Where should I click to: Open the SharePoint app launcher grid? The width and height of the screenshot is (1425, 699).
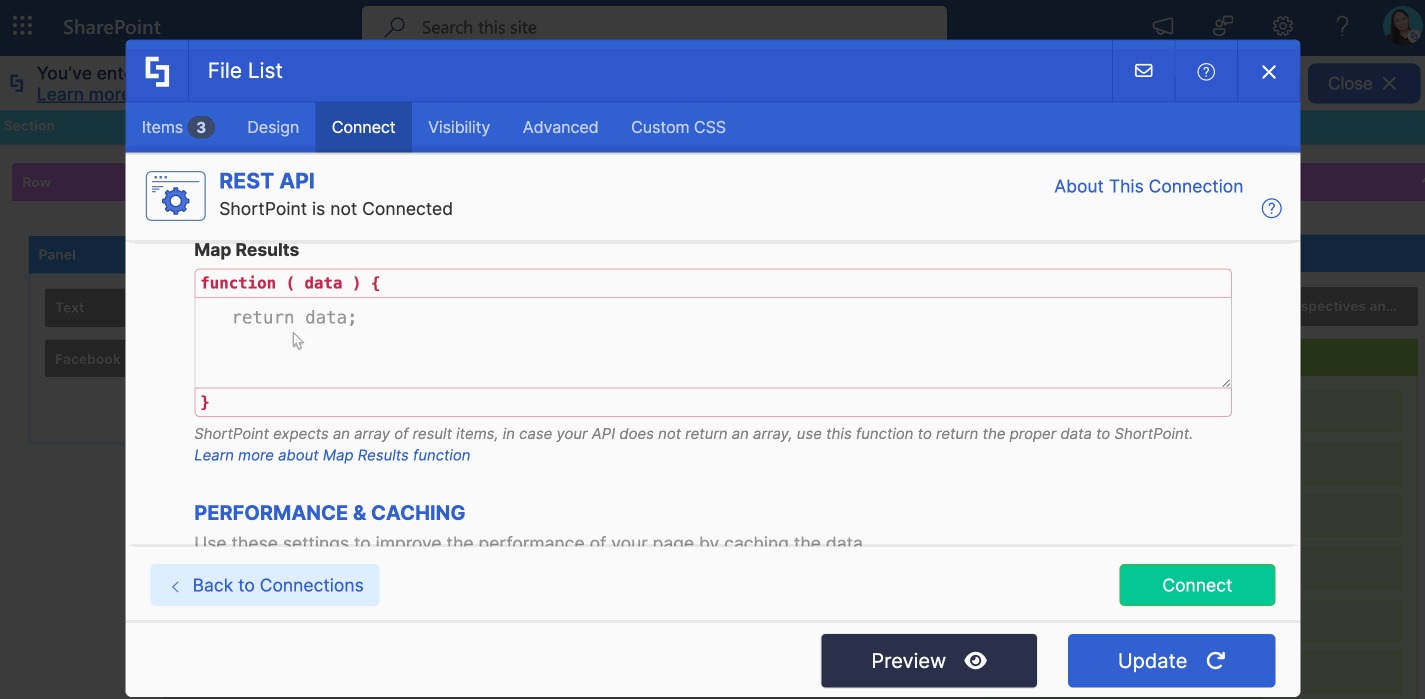point(22,26)
